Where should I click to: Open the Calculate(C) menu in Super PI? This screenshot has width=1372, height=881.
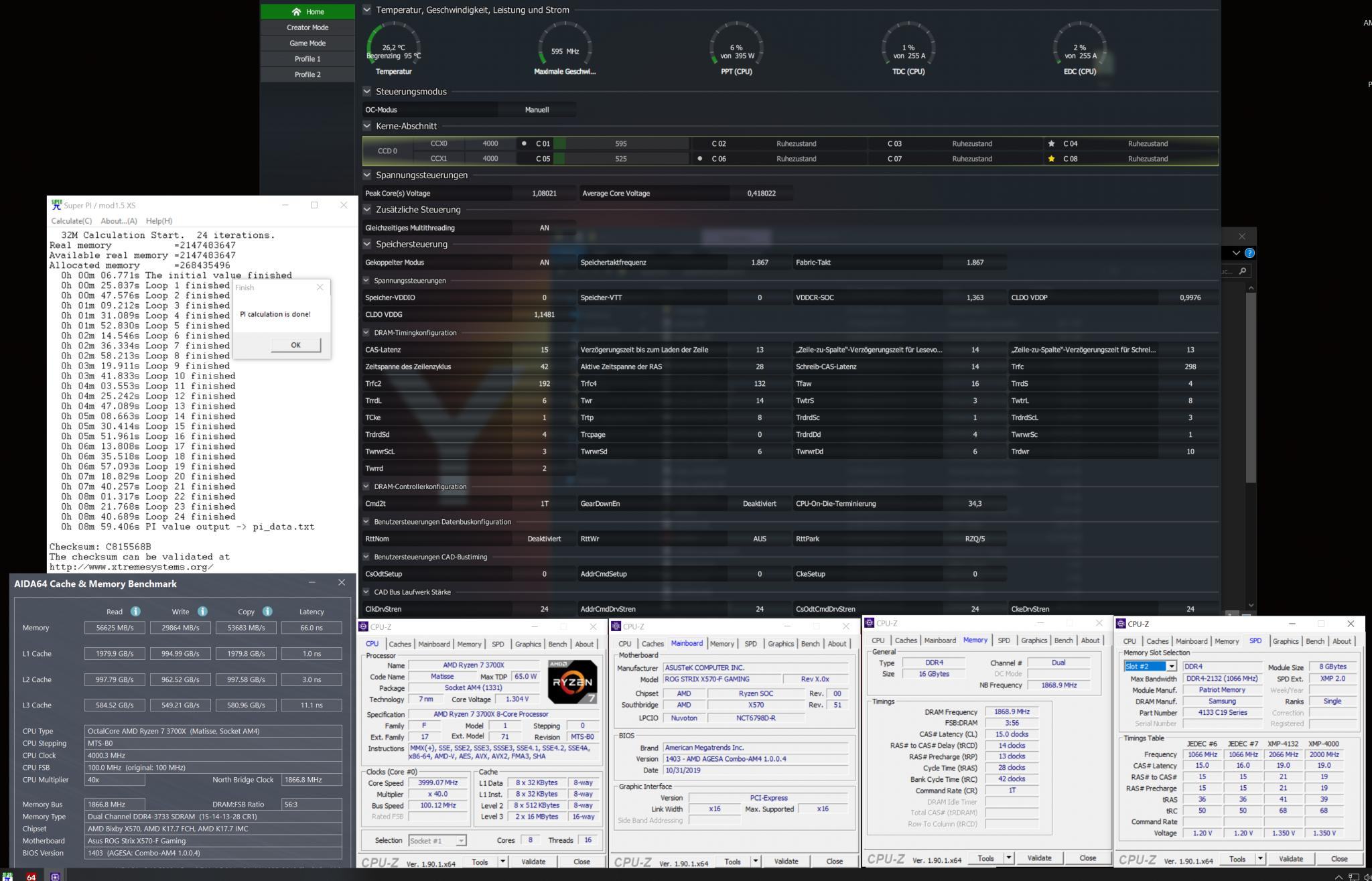pos(72,221)
